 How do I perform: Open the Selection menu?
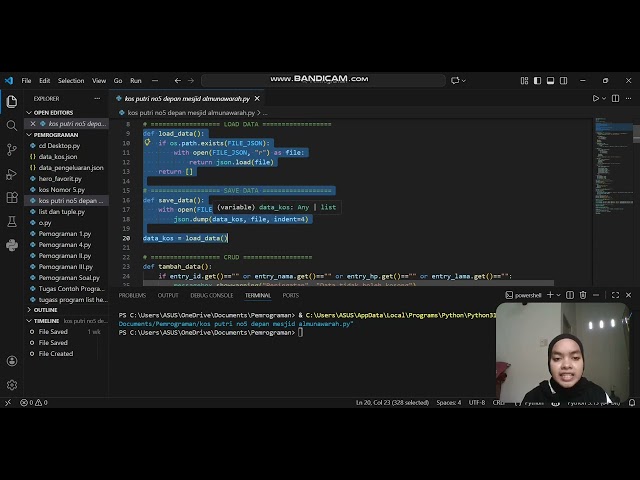click(71, 80)
